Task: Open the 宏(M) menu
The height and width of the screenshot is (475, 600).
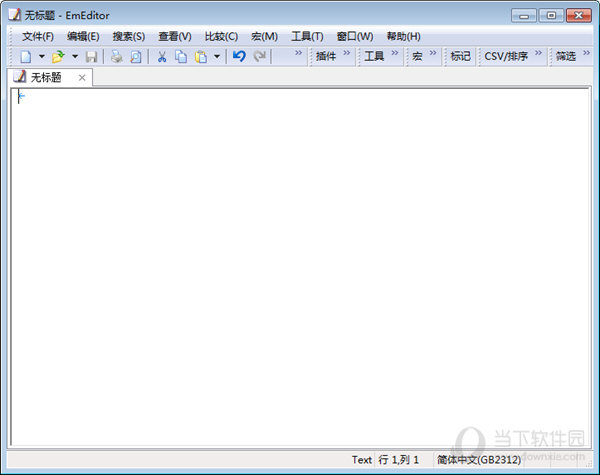Action: click(x=264, y=36)
